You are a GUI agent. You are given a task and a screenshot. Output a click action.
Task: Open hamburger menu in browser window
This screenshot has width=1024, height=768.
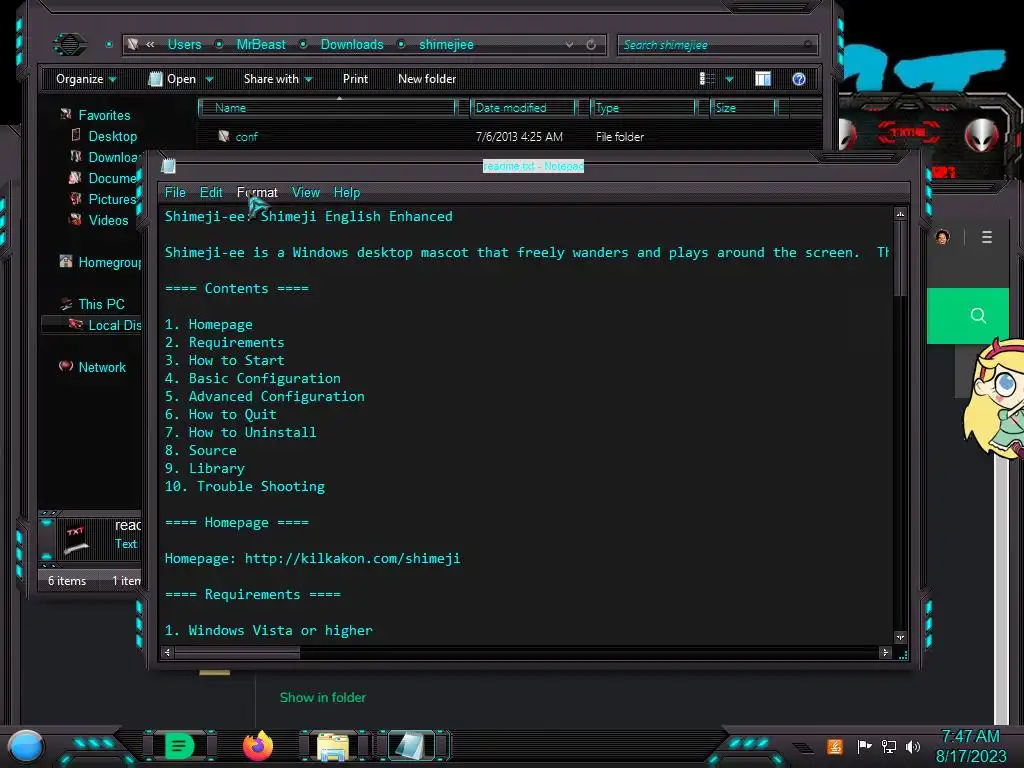[x=987, y=236]
